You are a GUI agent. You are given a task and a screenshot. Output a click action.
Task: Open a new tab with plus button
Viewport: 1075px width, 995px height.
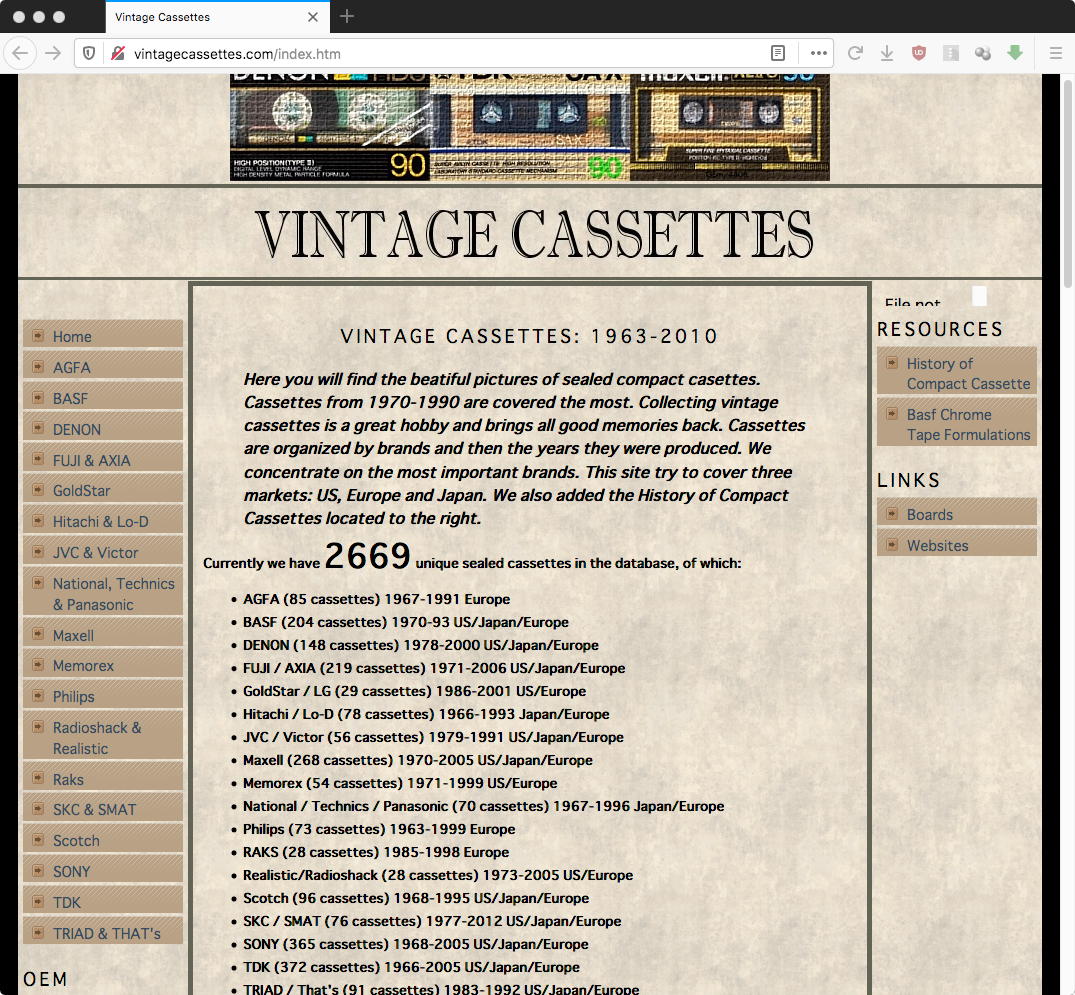[x=347, y=16]
